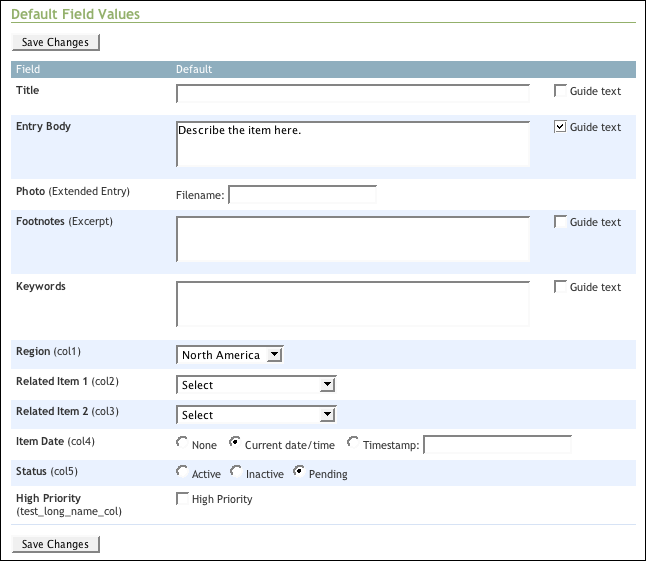Viewport: 646px width, 561px height.
Task: Choose the Current date/time radio button
Action: (235, 442)
